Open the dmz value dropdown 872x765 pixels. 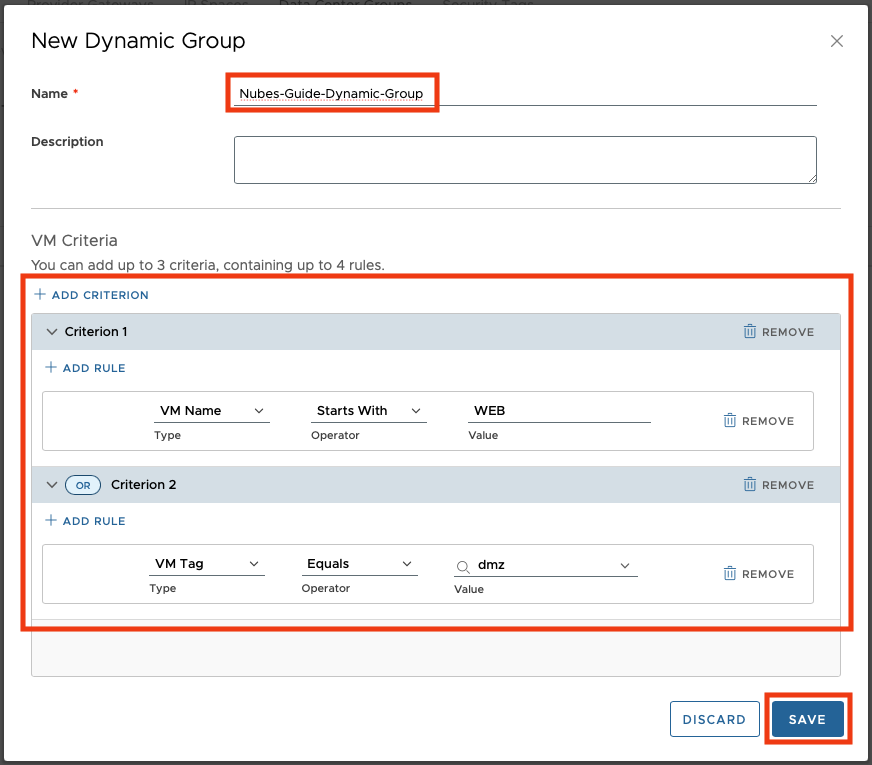(x=546, y=565)
